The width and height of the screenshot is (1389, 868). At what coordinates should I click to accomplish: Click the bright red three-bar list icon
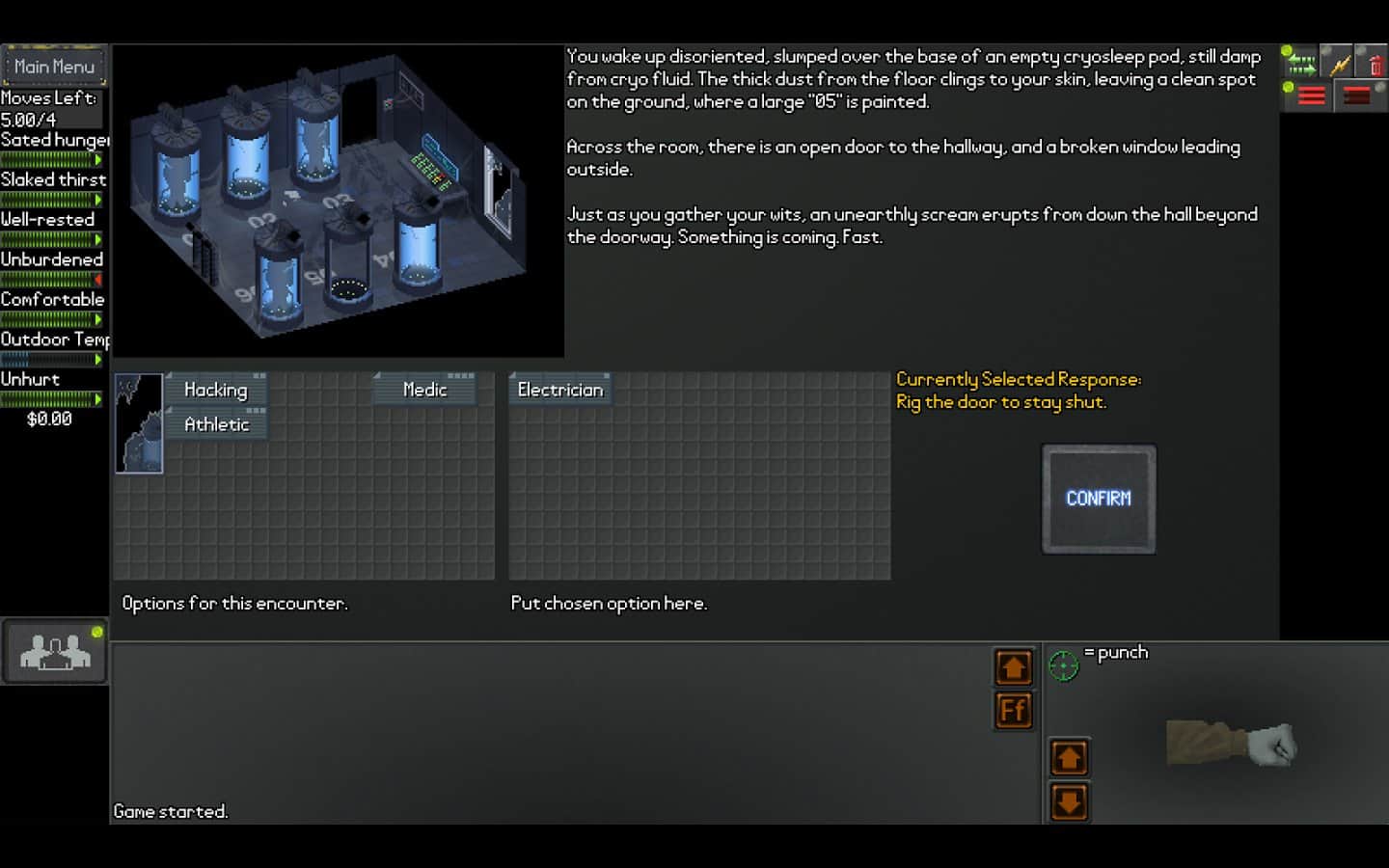(x=1311, y=96)
